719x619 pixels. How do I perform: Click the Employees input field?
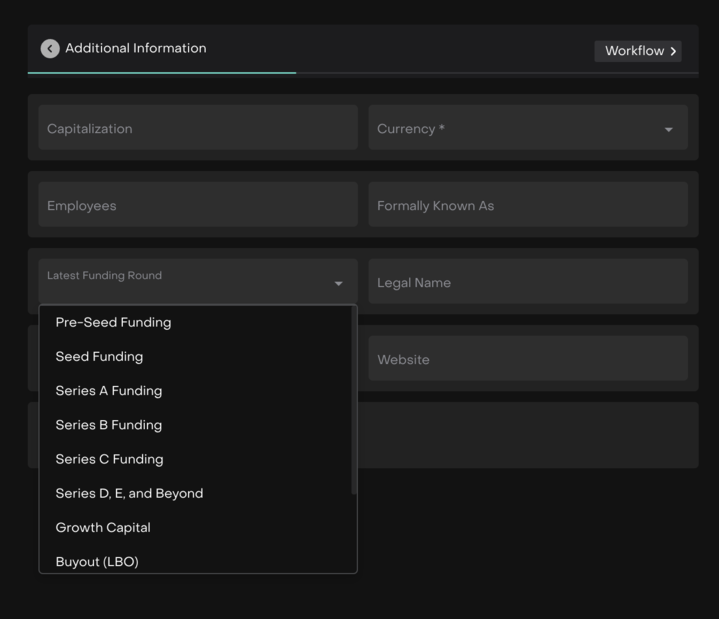(198, 205)
